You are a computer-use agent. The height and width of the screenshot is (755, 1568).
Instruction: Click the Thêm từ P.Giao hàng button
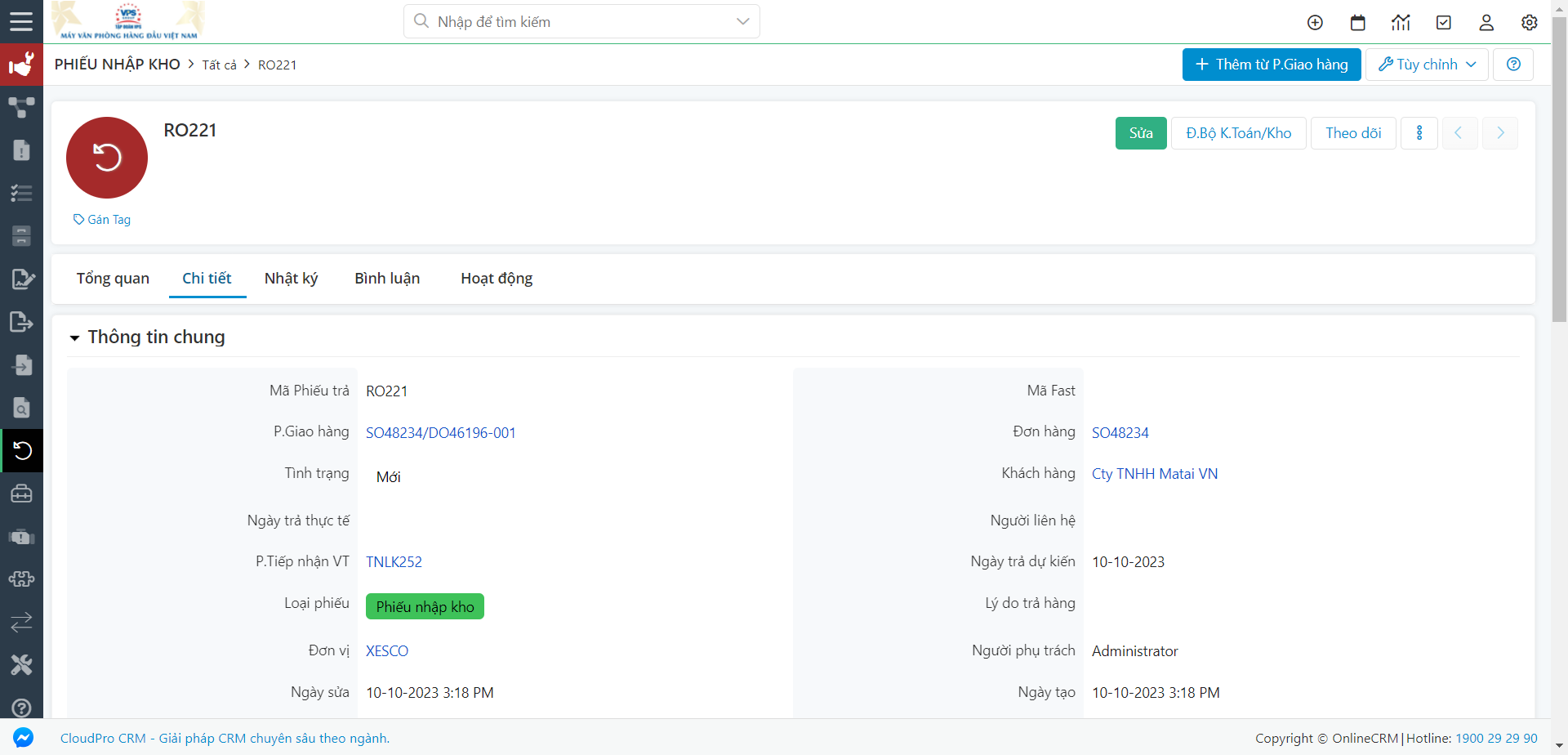[1272, 65]
